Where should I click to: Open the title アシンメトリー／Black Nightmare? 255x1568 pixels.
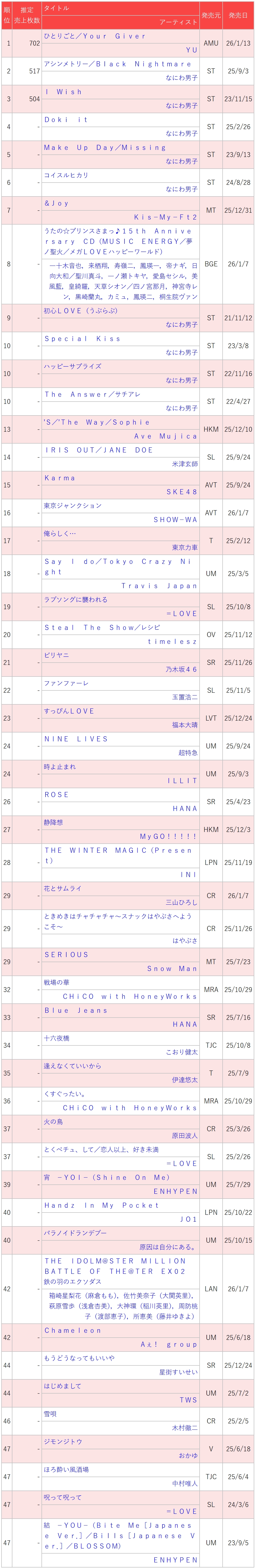(x=117, y=64)
